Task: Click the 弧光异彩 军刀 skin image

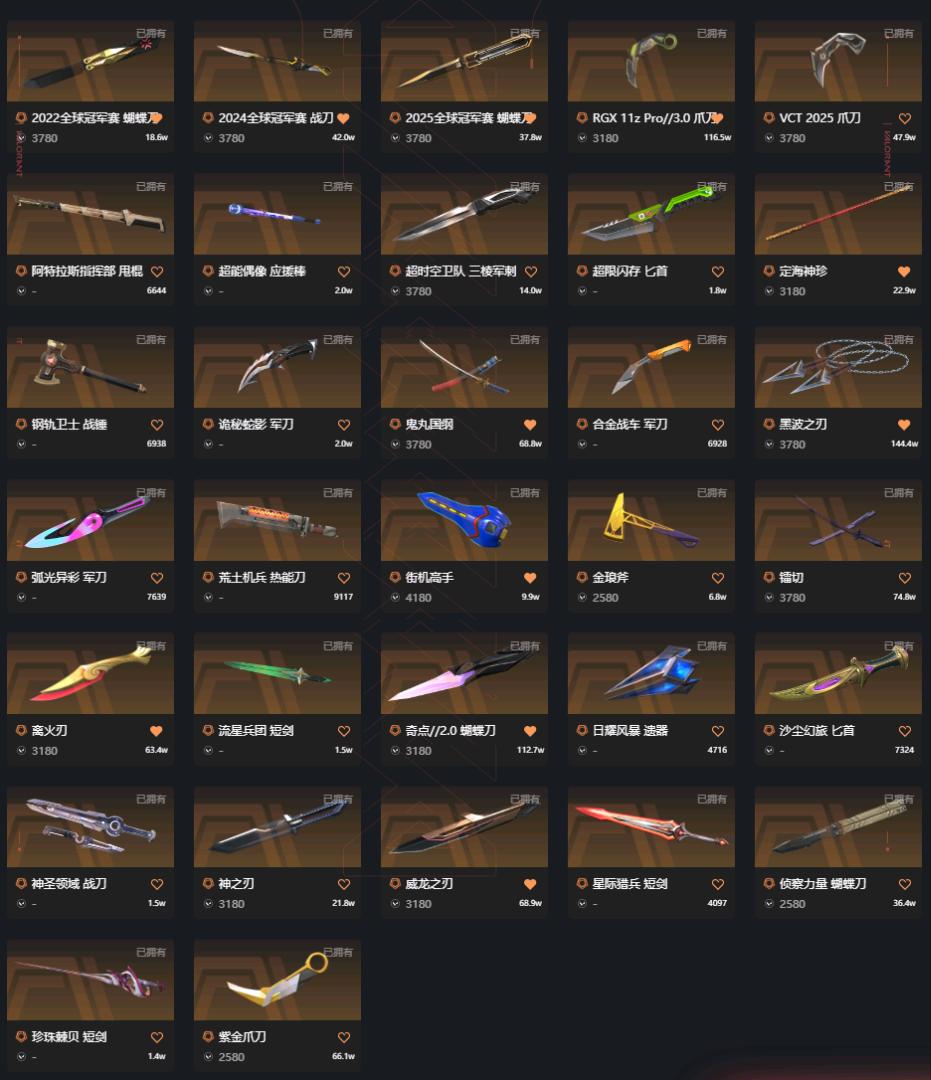Action: [x=90, y=521]
